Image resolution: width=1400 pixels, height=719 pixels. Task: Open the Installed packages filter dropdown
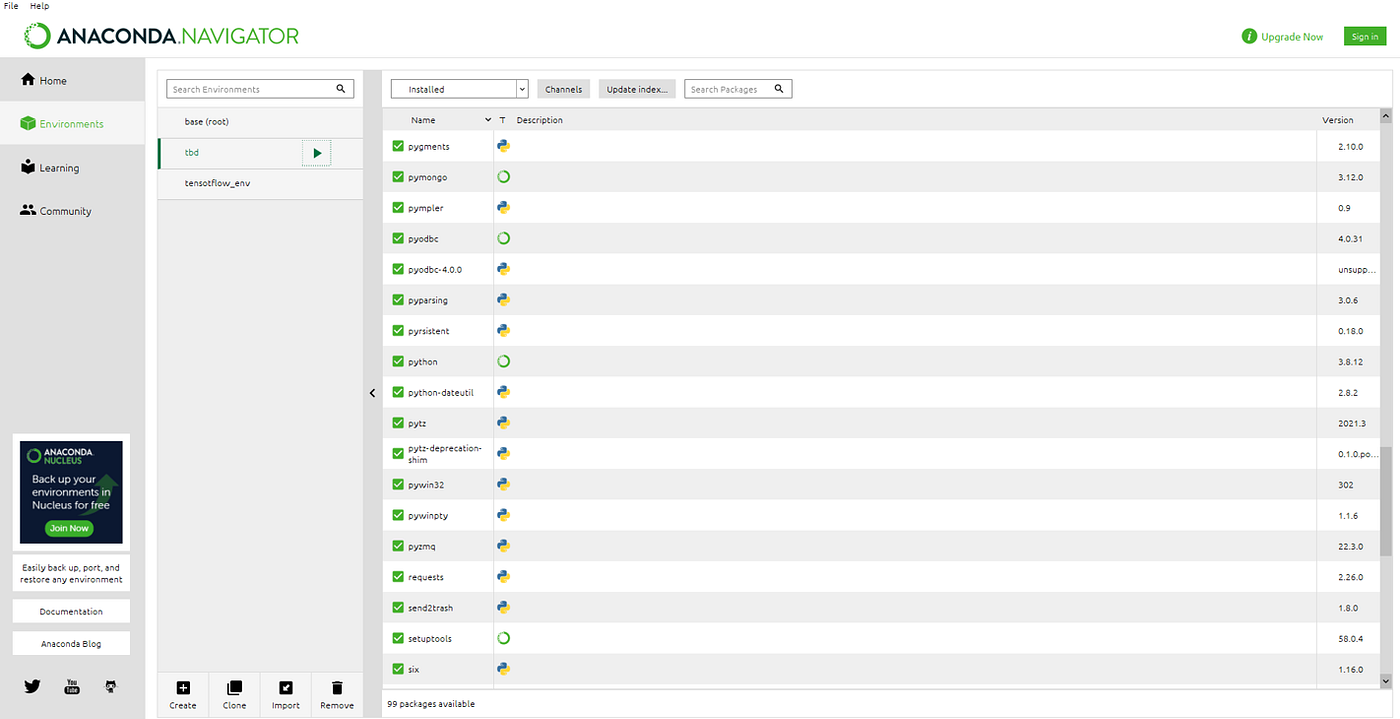521,88
